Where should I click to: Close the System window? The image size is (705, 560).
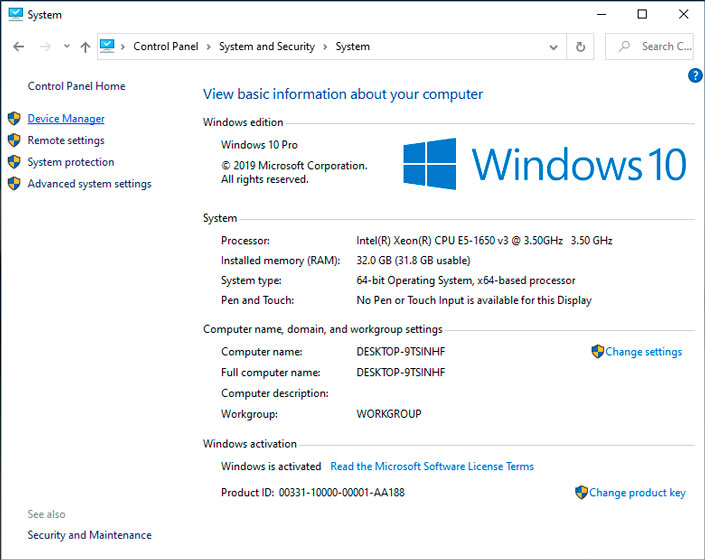pyautogui.click(x=683, y=14)
